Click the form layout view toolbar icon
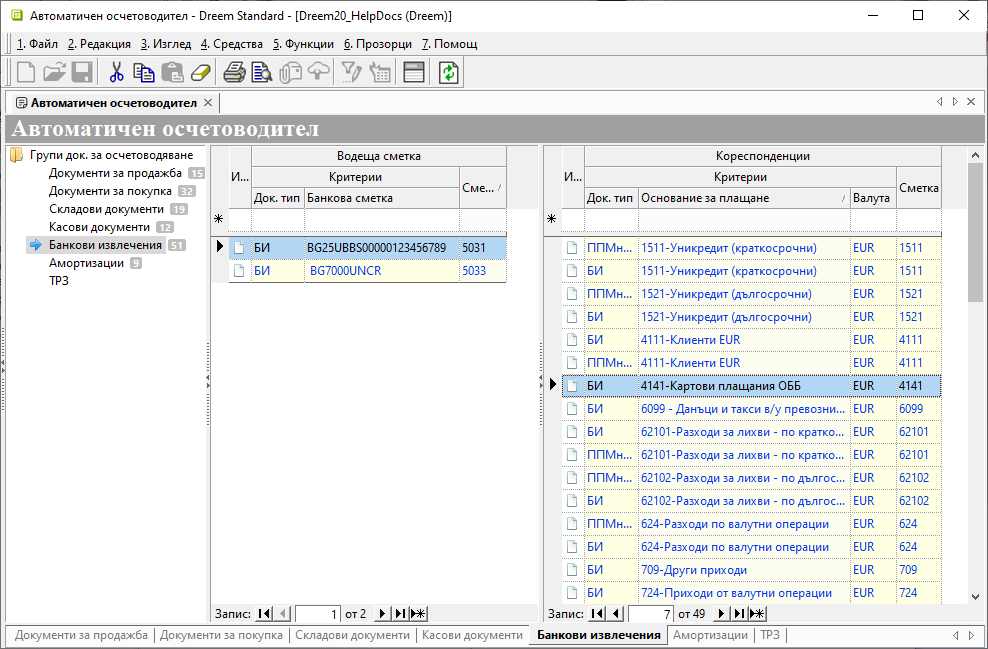The image size is (988, 649). [x=414, y=72]
